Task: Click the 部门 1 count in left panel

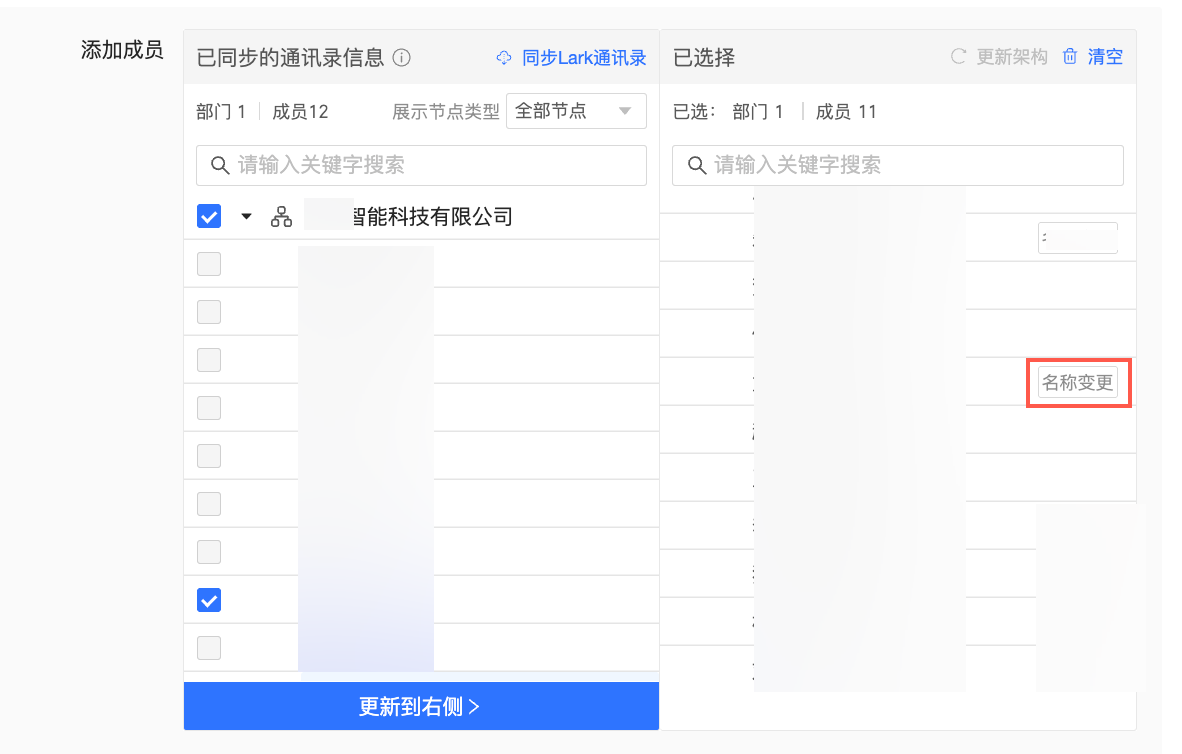Action: (x=221, y=112)
